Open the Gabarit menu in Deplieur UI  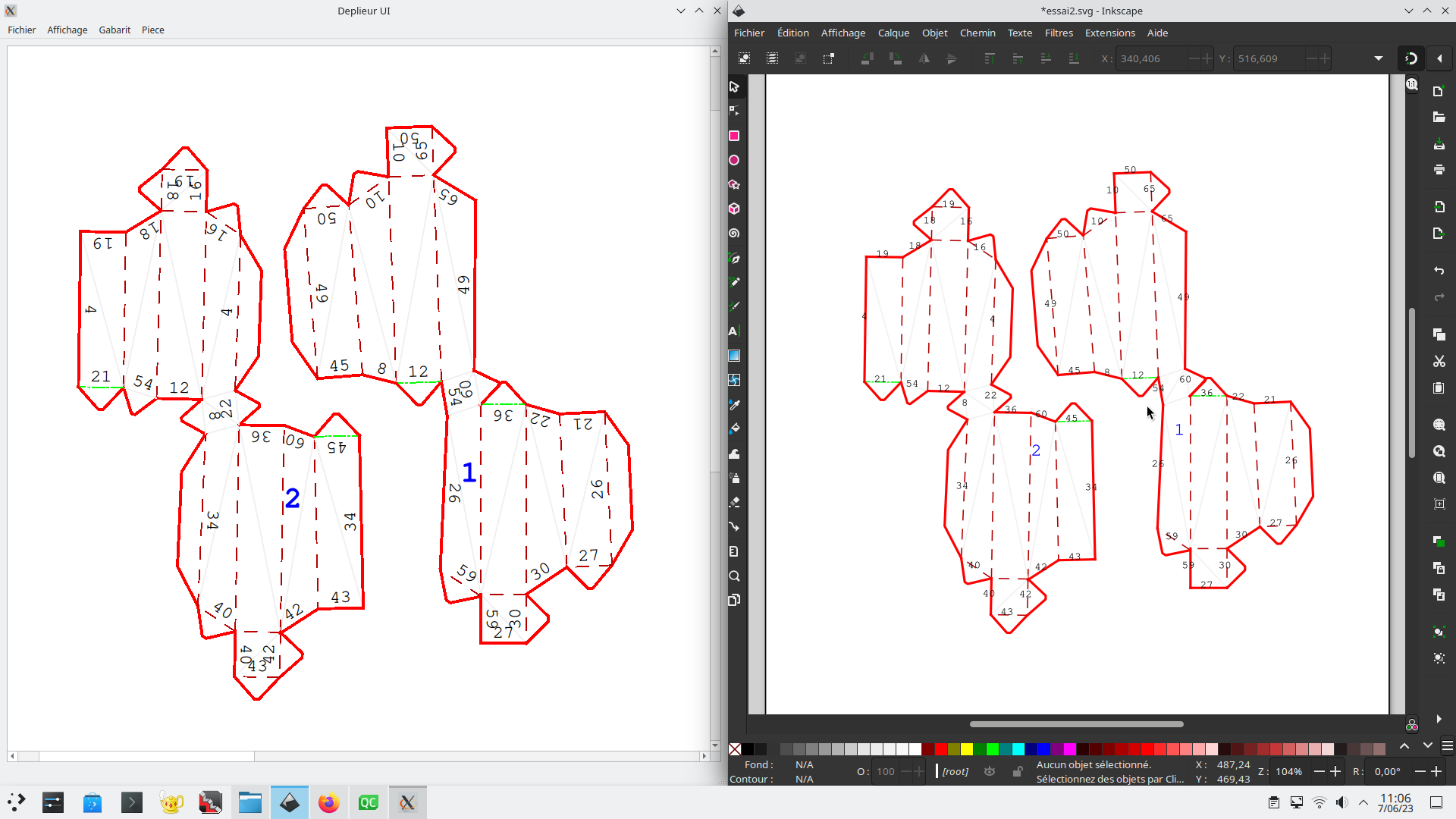pyautogui.click(x=115, y=30)
